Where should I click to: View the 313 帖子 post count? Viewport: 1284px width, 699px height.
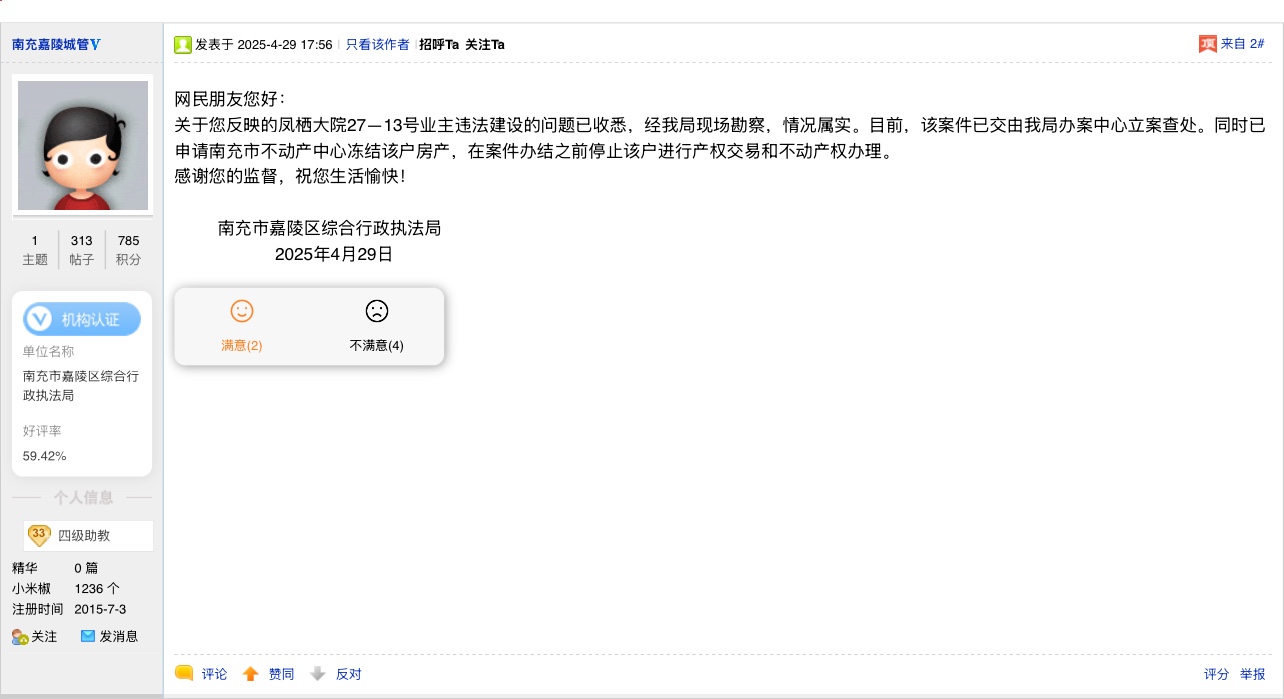[x=82, y=249]
